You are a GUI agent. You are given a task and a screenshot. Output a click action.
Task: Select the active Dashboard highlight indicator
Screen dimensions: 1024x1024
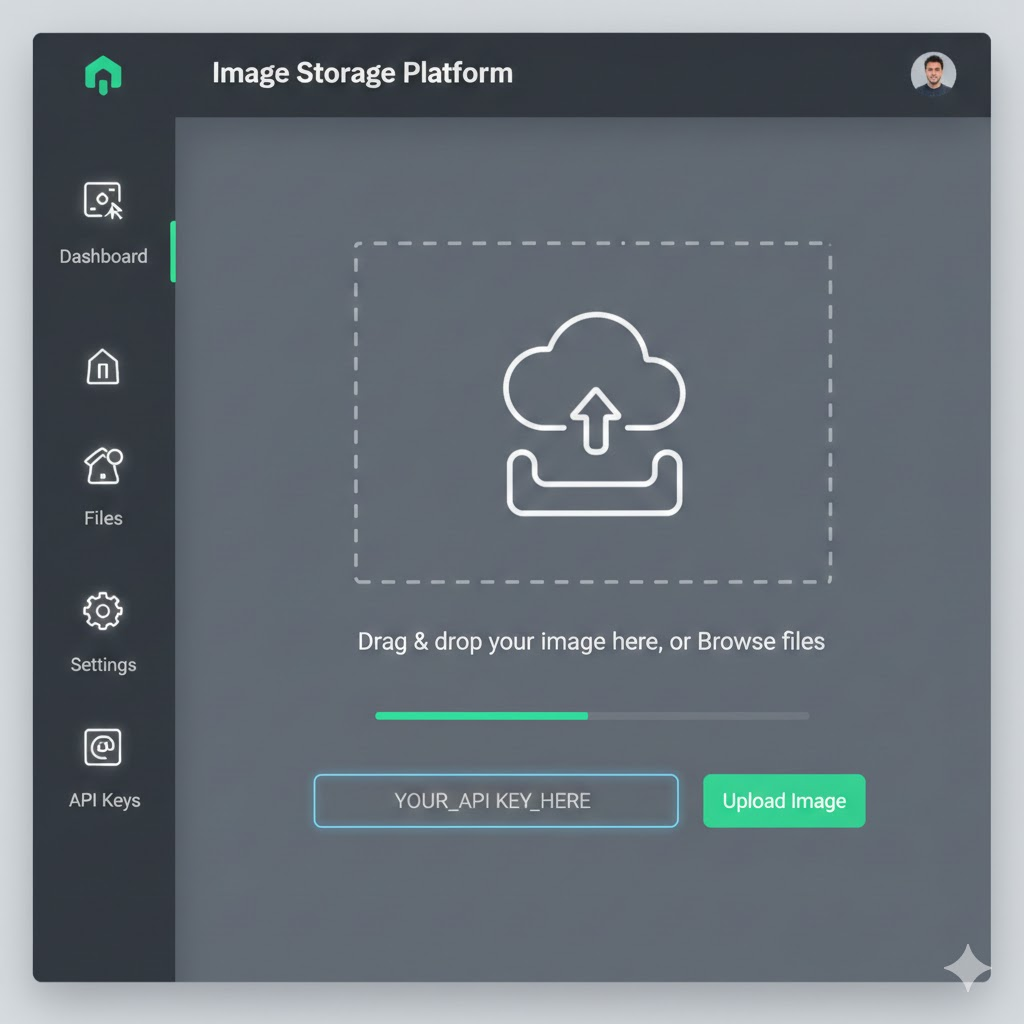(x=173, y=251)
